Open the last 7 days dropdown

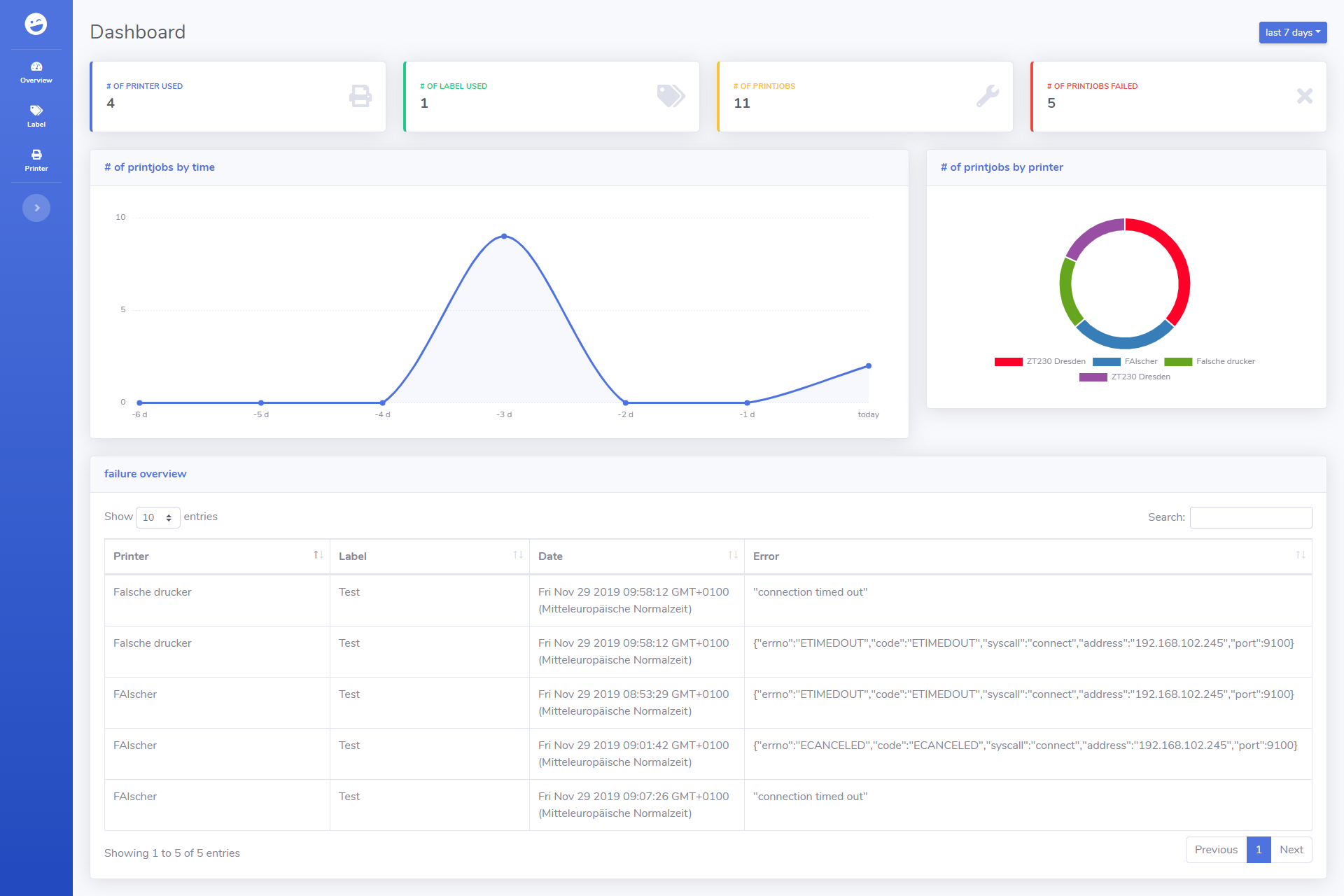click(1292, 32)
